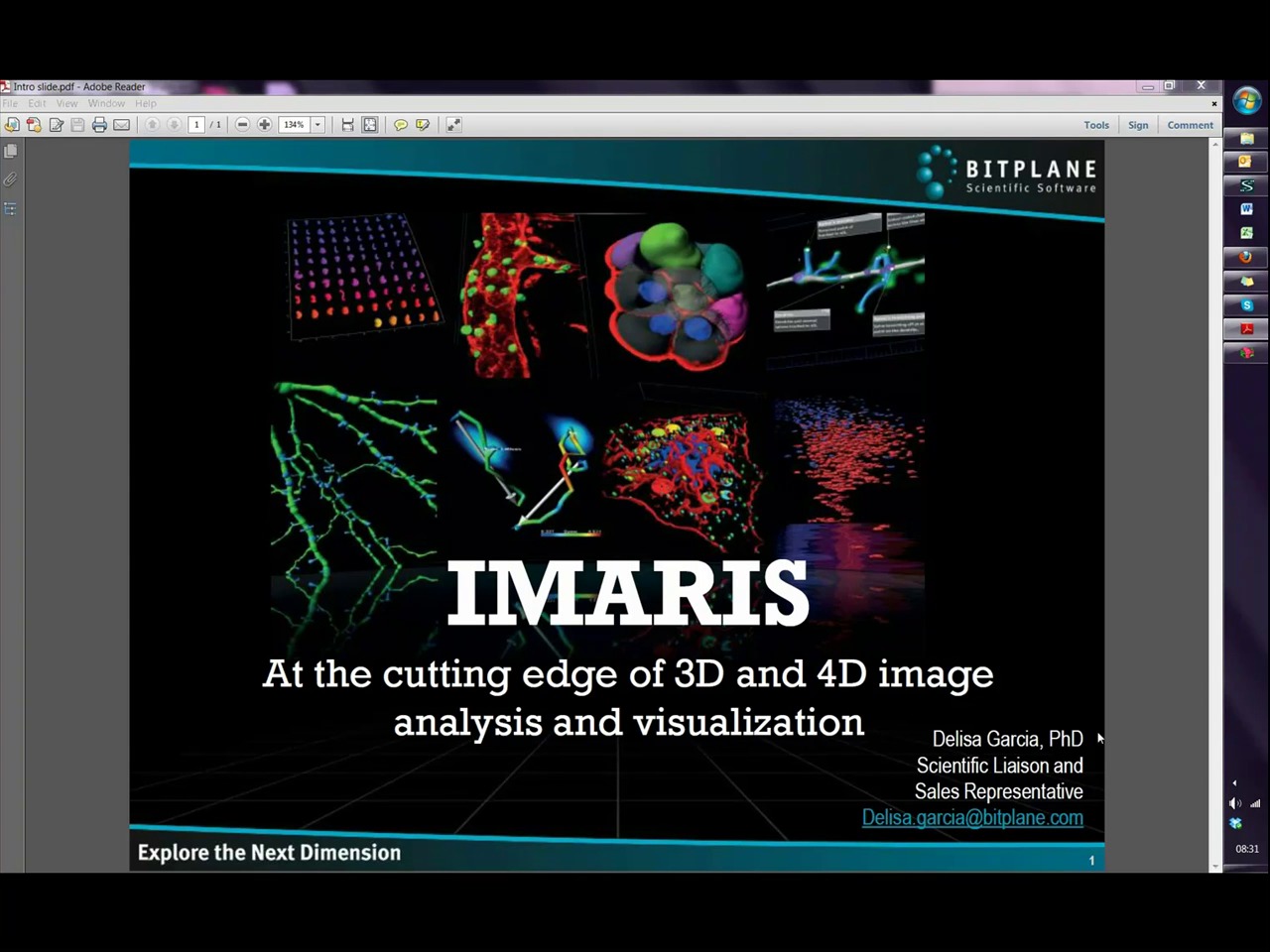This screenshot has height=952, width=1270.
Task: Click the Read mode expand icon
Action: (x=453, y=125)
